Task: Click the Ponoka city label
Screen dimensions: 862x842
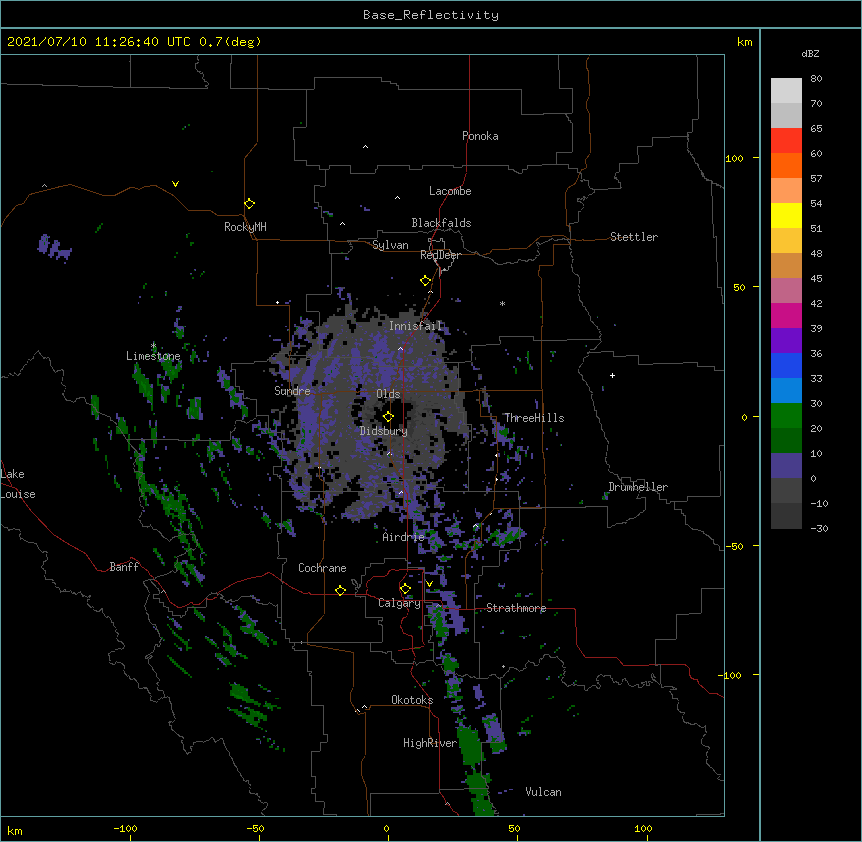Action: tap(480, 136)
